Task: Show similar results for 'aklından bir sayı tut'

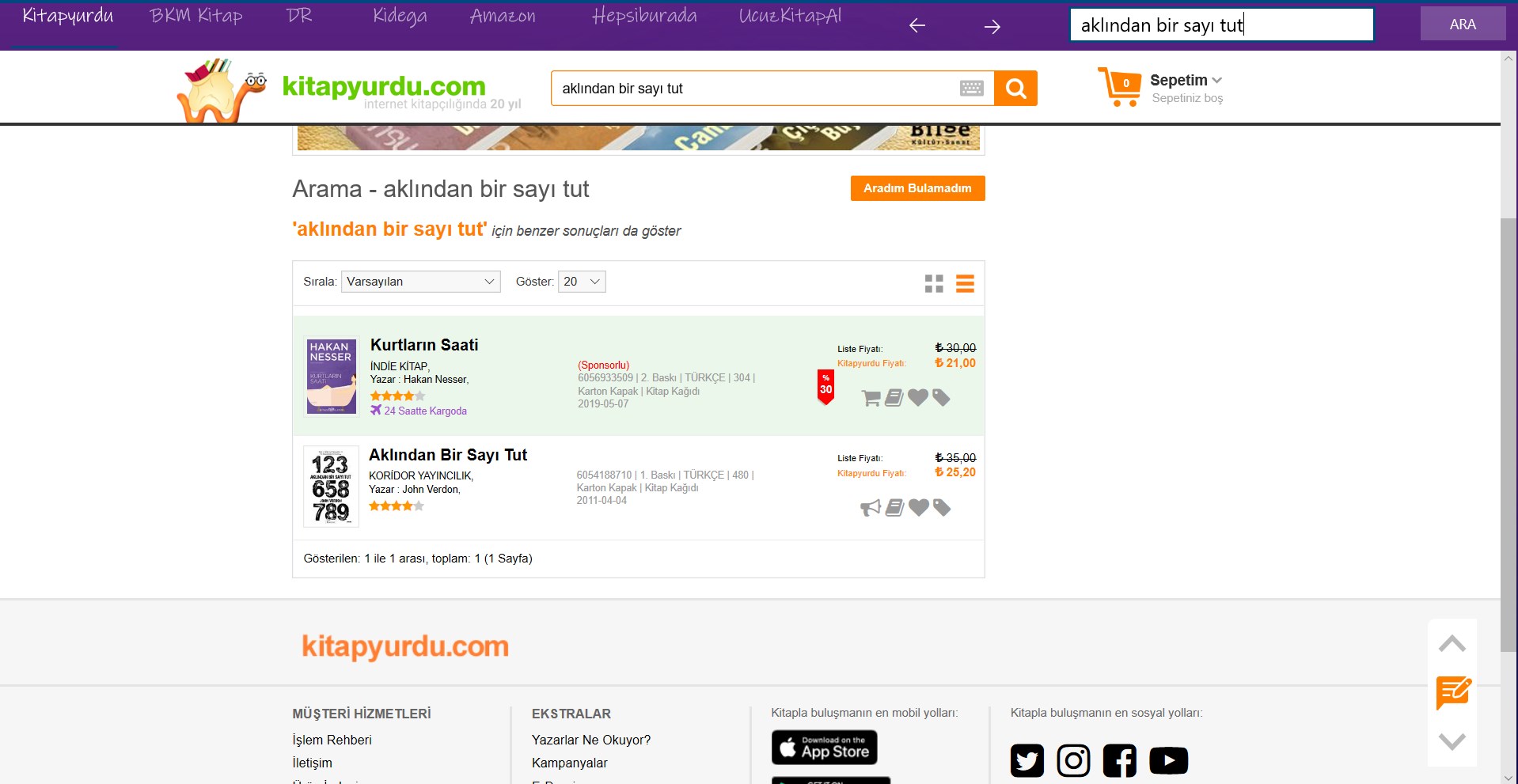Action: 486,229
